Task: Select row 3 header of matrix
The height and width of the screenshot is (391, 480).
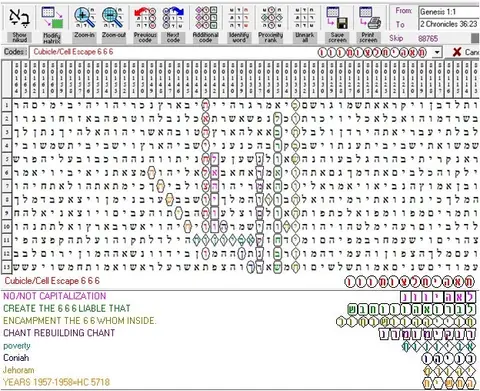Action: 7,132
